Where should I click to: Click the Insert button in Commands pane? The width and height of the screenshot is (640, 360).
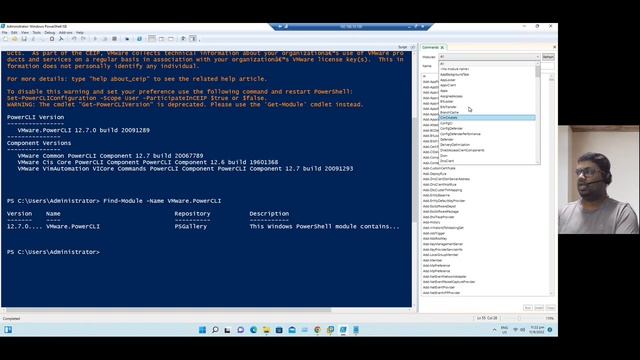[539, 308]
